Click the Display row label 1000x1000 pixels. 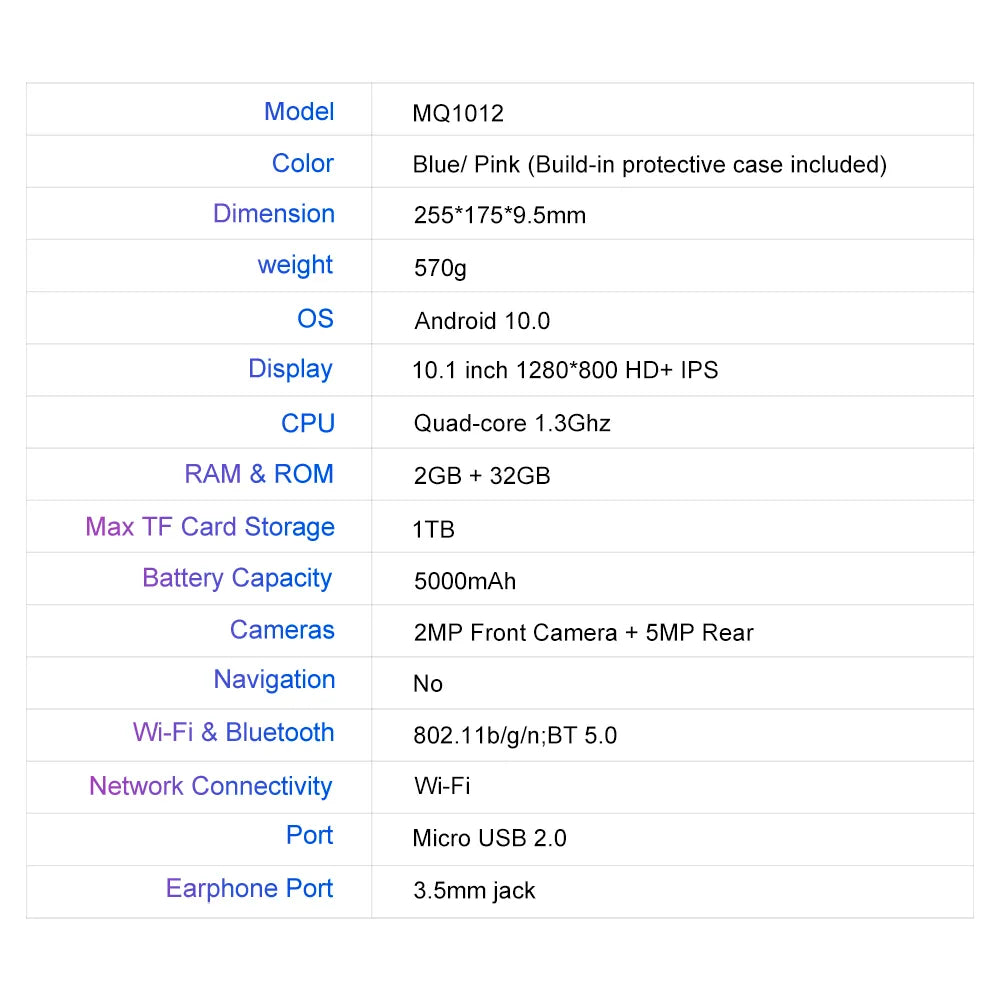[290, 369]
